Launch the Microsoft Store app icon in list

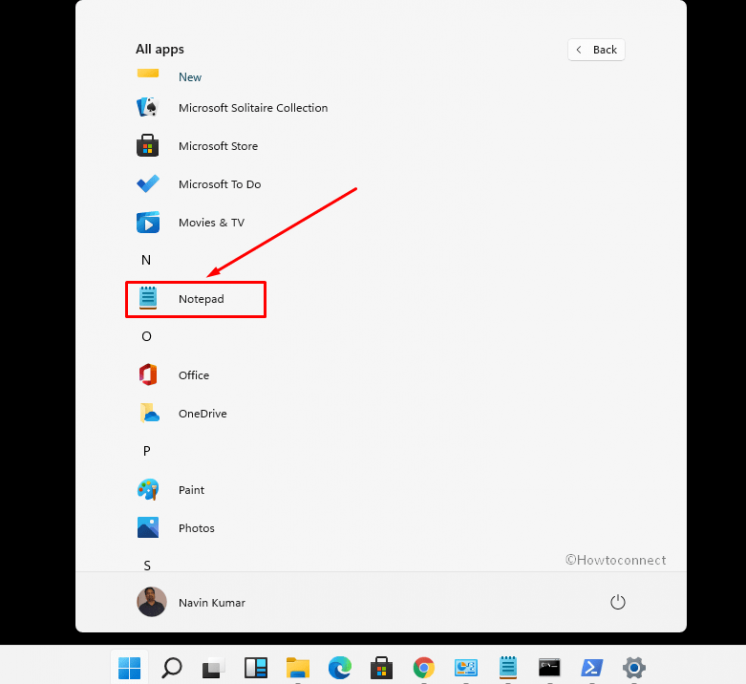point(147,146)
